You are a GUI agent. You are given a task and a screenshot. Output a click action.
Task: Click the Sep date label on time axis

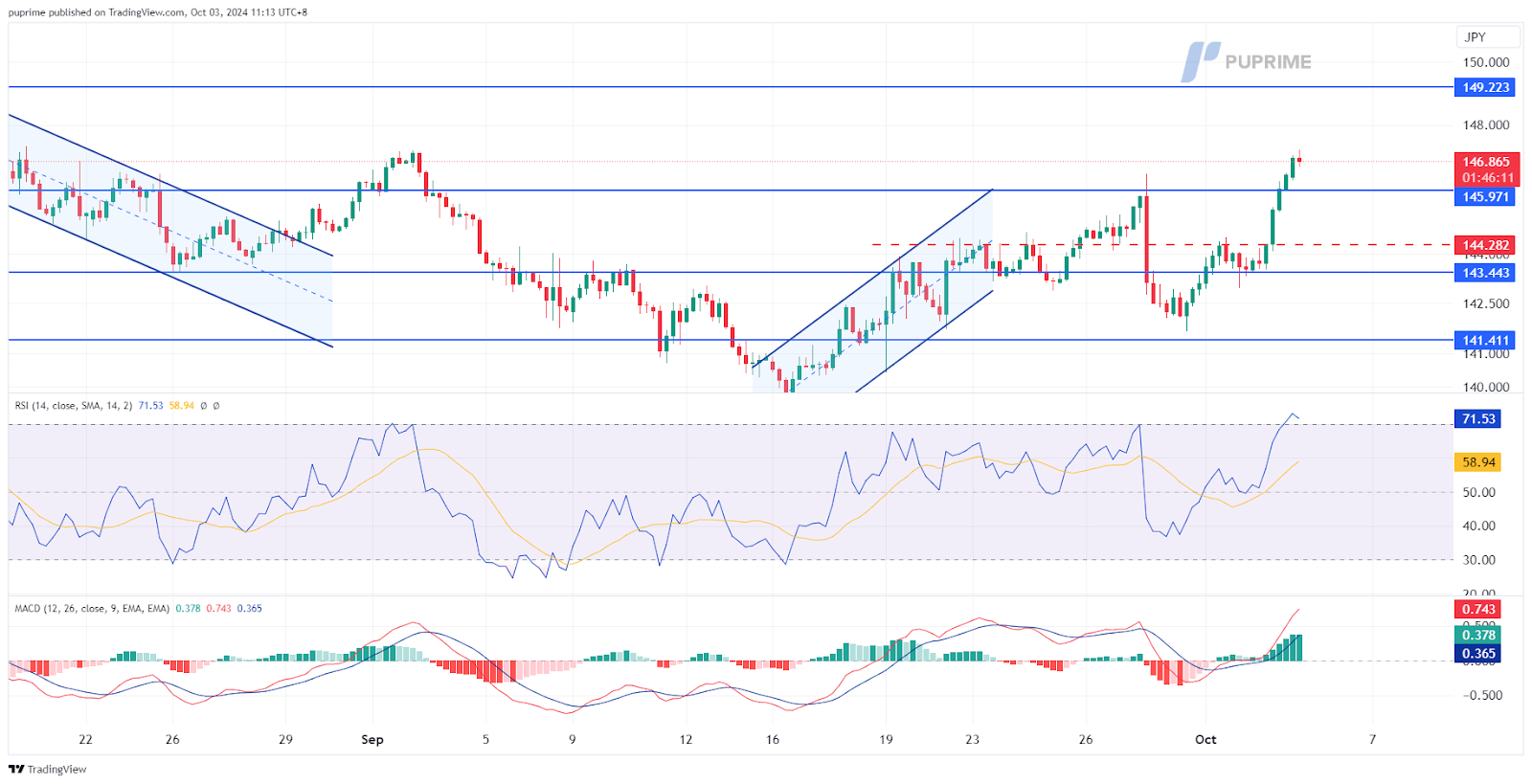[372, 739]
